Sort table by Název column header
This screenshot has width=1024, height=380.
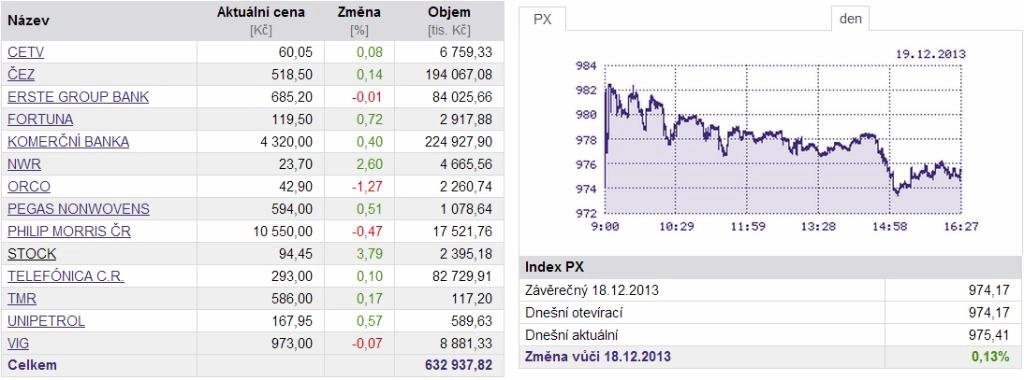click(x=28, y=20)
